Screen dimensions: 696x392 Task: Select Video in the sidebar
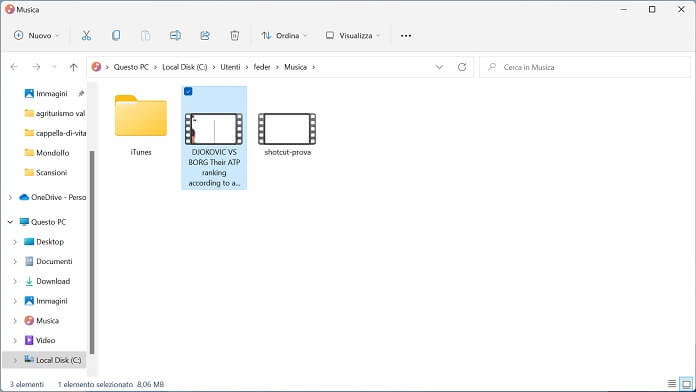[x=40, y=341]
